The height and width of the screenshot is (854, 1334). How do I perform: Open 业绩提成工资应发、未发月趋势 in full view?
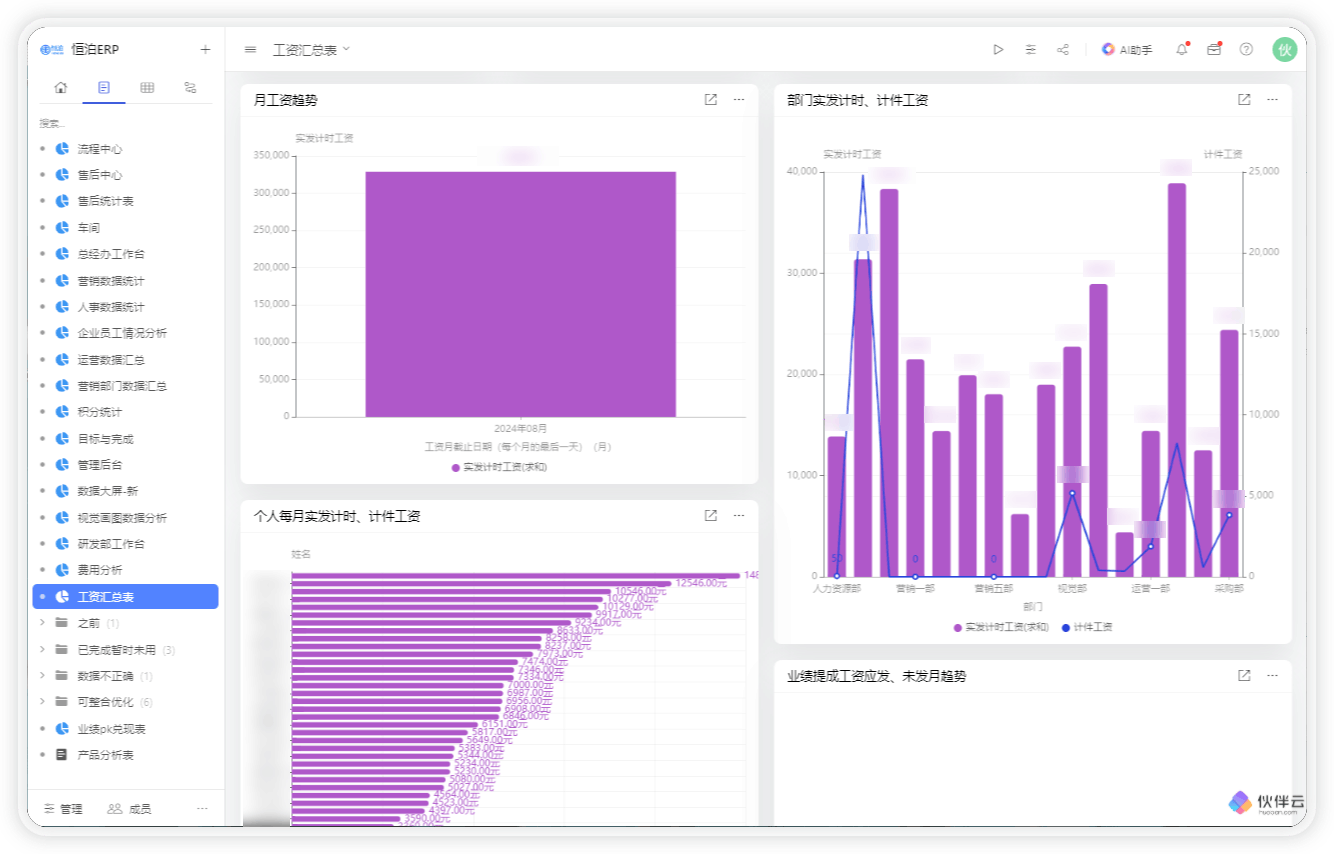coord(1244,676)
